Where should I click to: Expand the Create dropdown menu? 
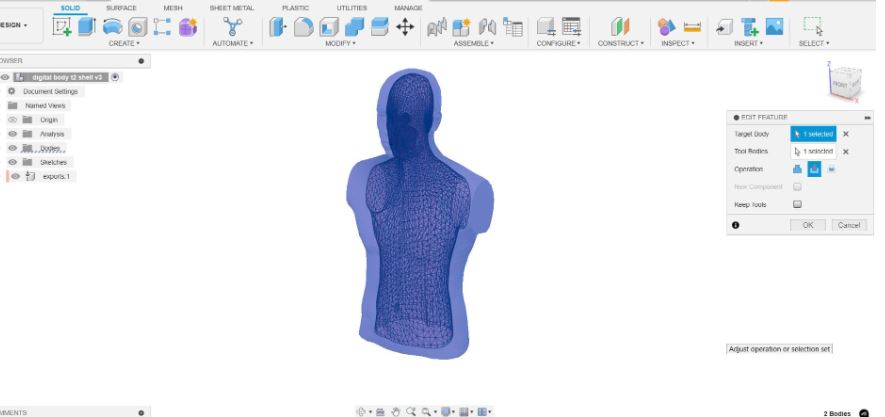pos(124,44)
